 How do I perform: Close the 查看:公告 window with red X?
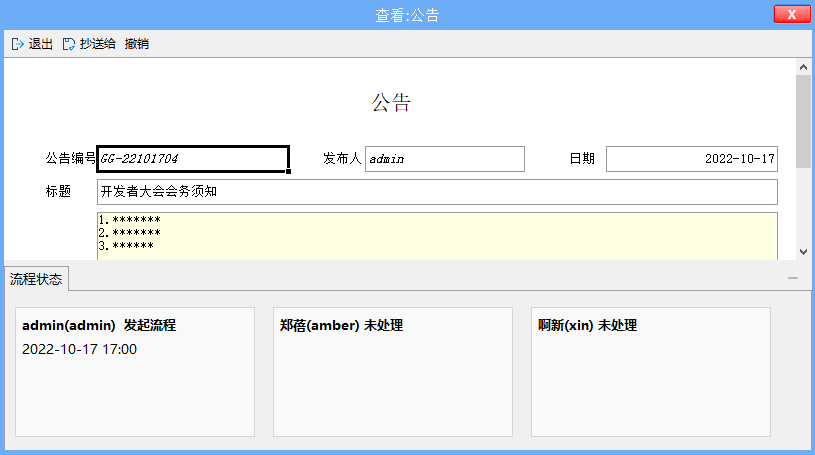(792, 14)
